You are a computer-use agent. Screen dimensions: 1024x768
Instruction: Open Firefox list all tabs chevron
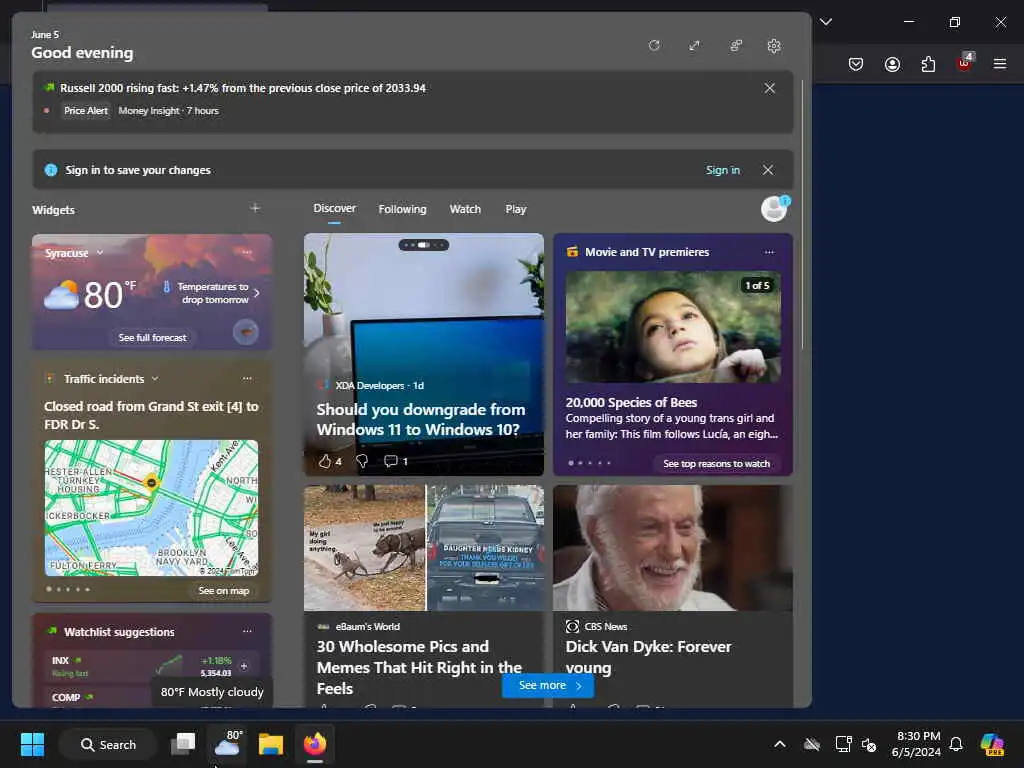tap(826, 22)
